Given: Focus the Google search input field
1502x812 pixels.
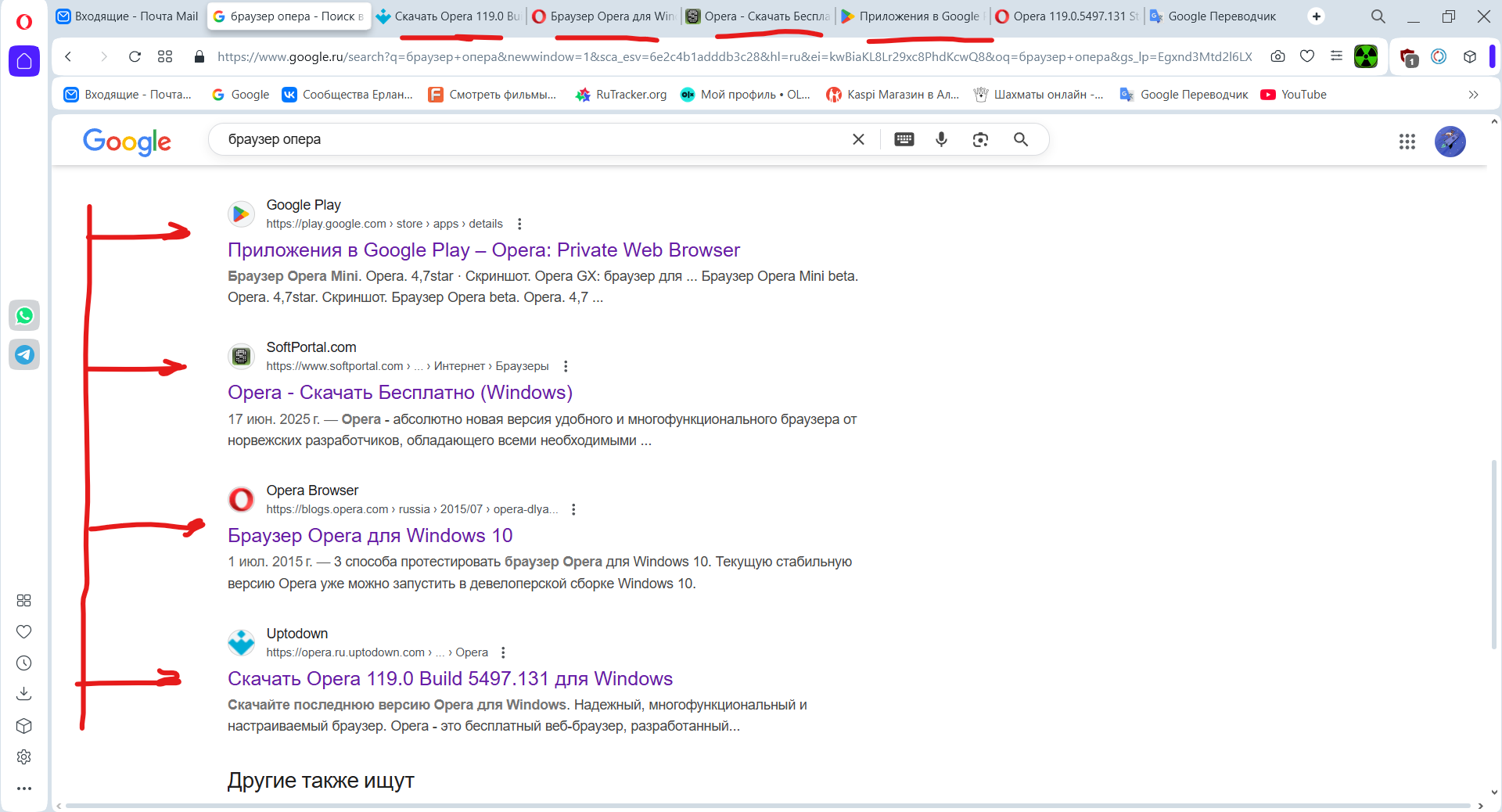Looking at the screenshot, I should (532, 139).
